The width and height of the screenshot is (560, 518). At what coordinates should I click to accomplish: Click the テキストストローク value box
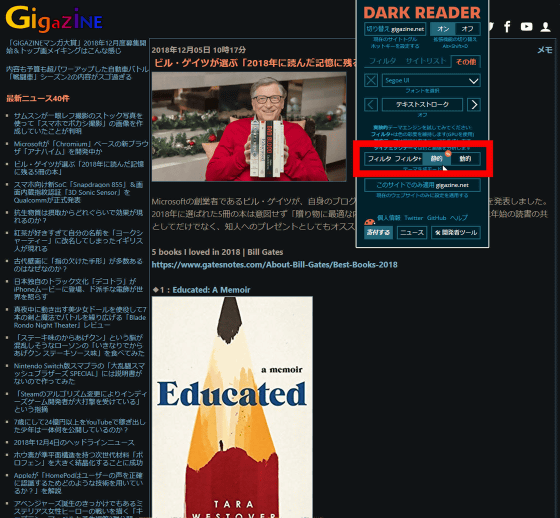422,105
